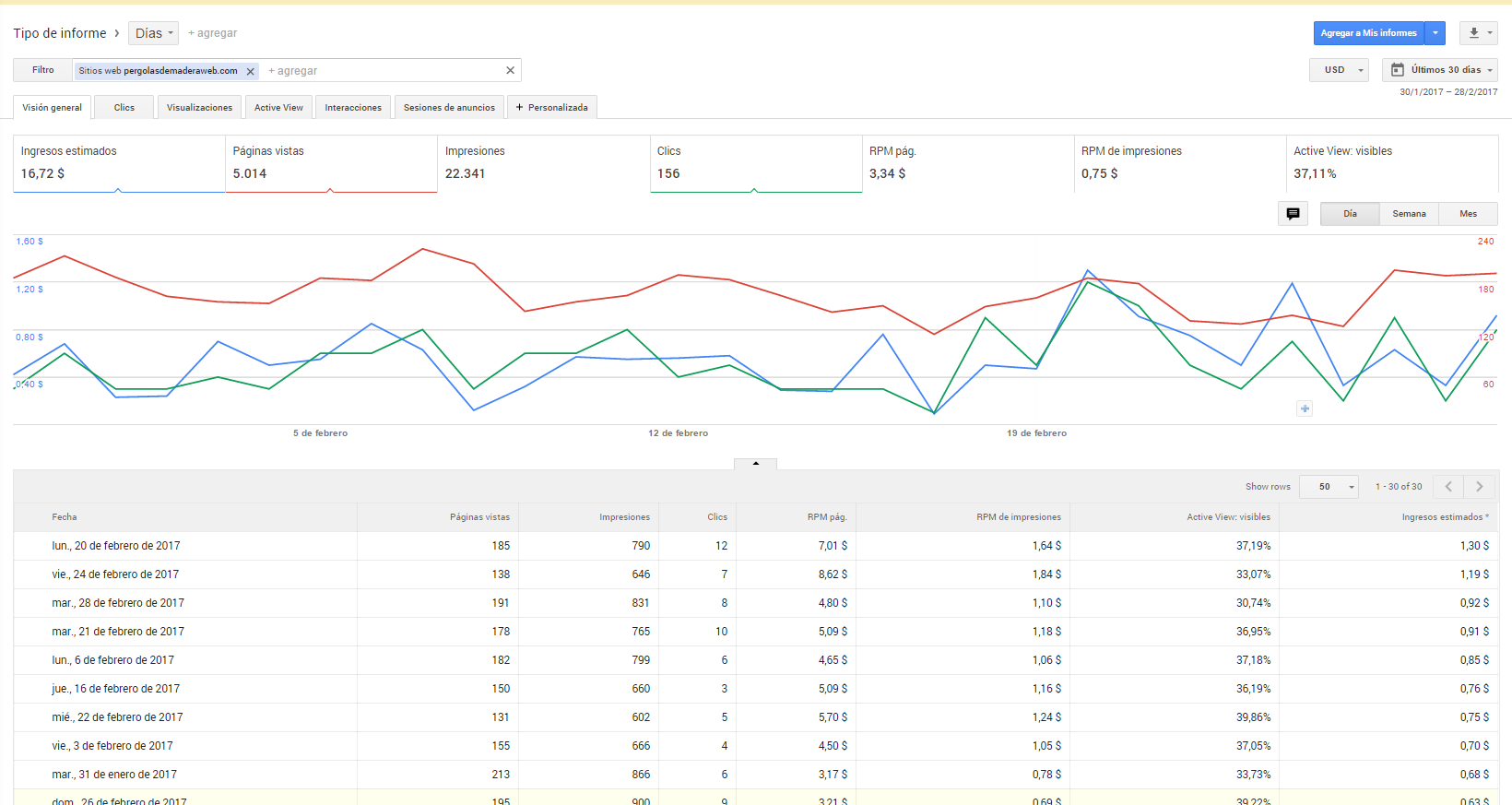Toggle the Impresiones metric card
Image resolution: width=1512 pixels, height=805 pixels.
pyautogui.click(x=543, y=164)
